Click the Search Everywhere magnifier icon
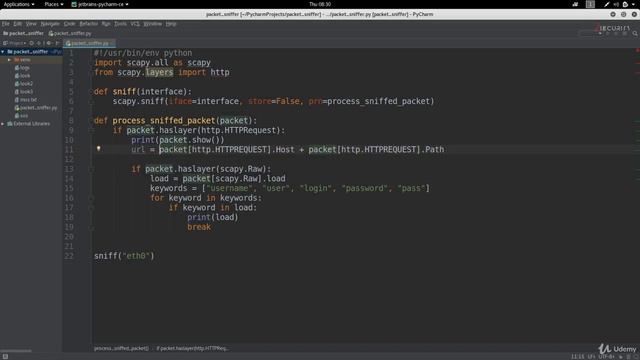The width and height of the screenshot is (640, 360). coord(635,33)
